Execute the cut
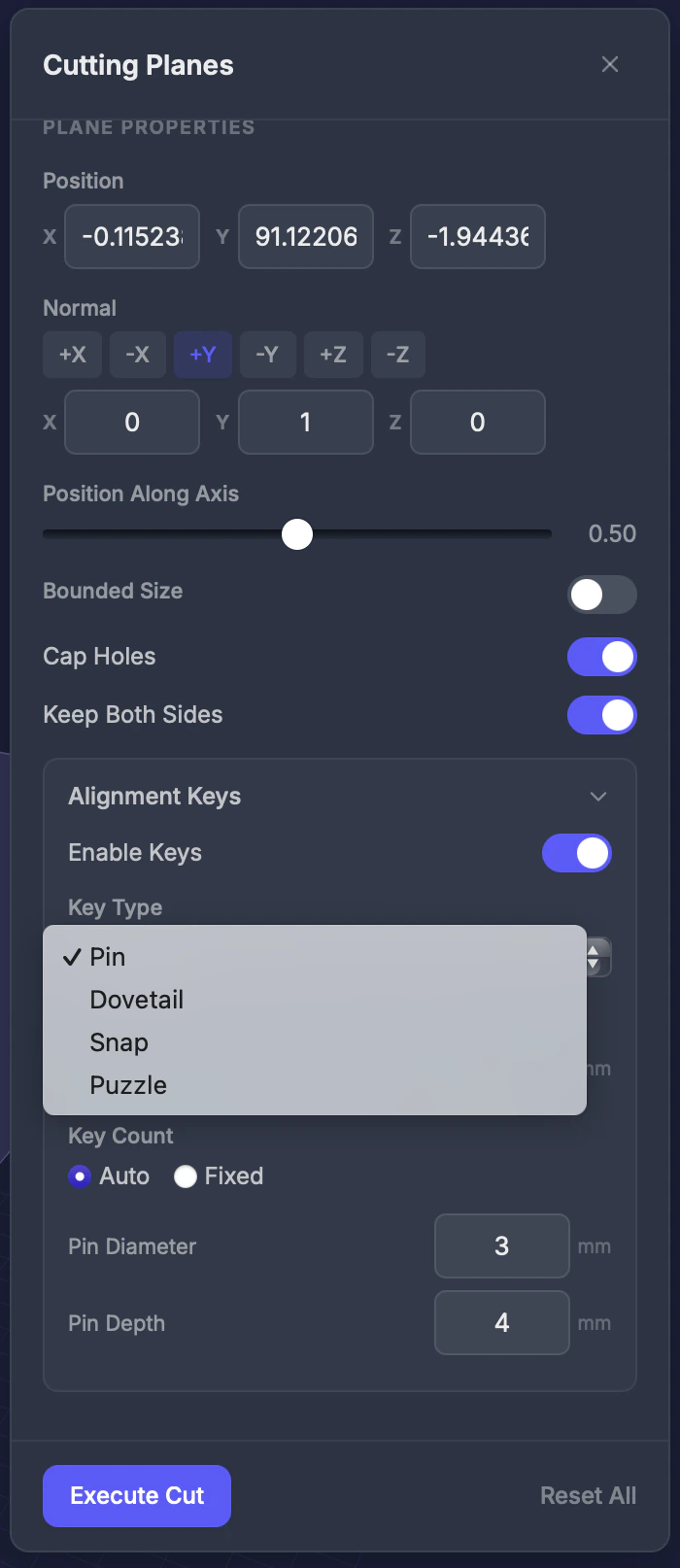 click(x=136, y=1496)
